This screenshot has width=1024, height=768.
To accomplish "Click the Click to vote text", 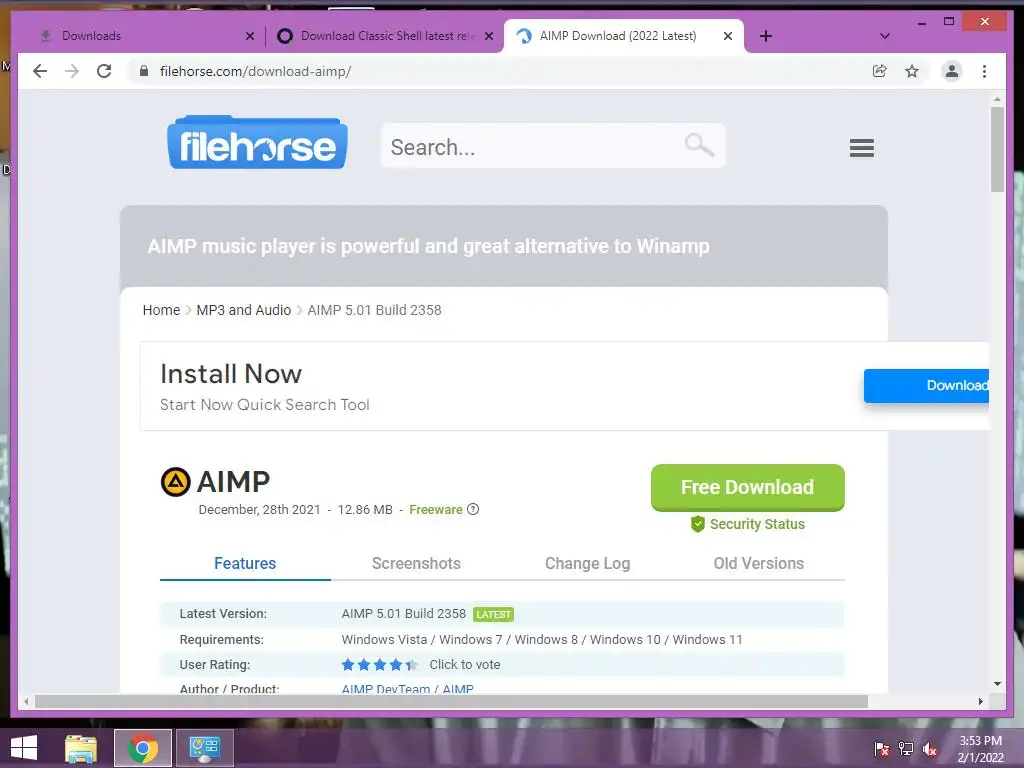I will 464,665.
